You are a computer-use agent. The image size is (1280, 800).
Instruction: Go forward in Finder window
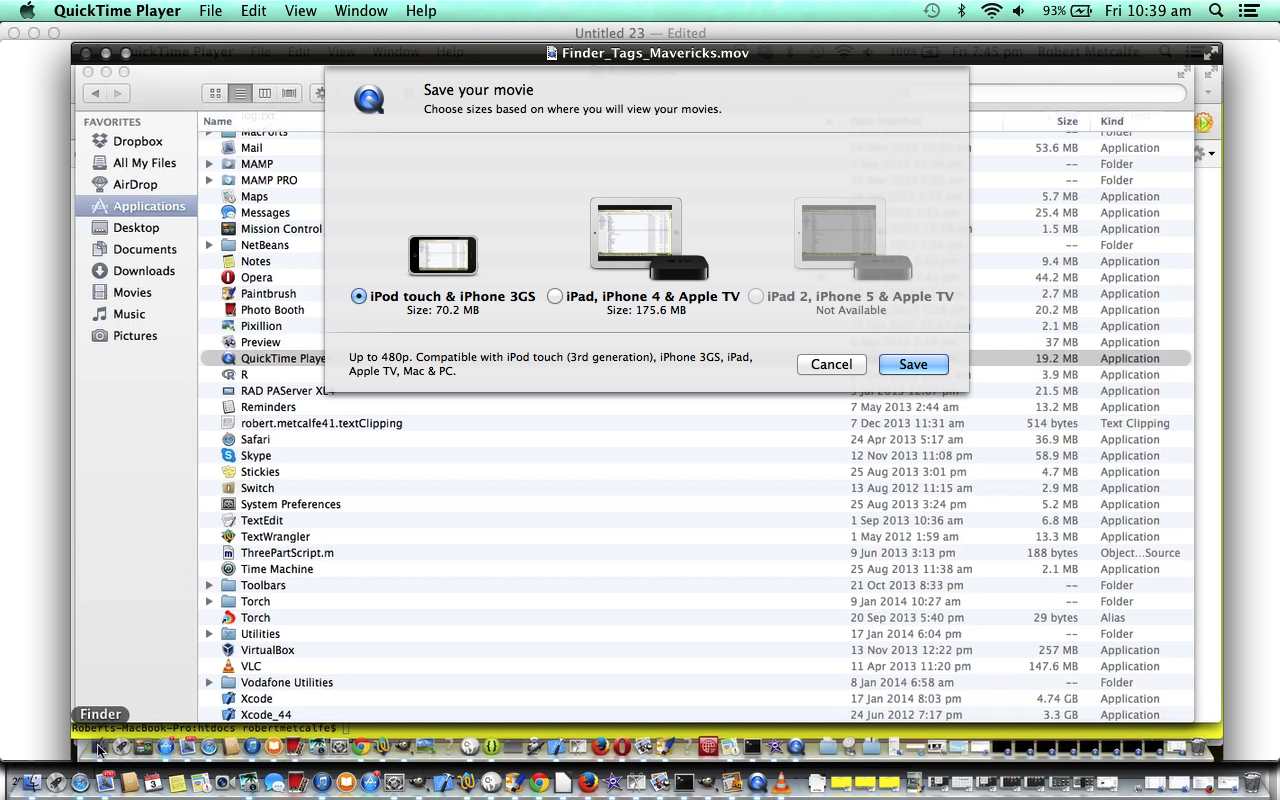coord(118,93)
